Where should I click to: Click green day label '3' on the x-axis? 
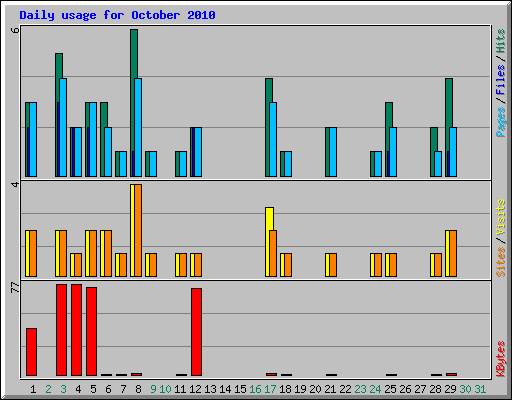pyautogui.click(x=63, y=389)
